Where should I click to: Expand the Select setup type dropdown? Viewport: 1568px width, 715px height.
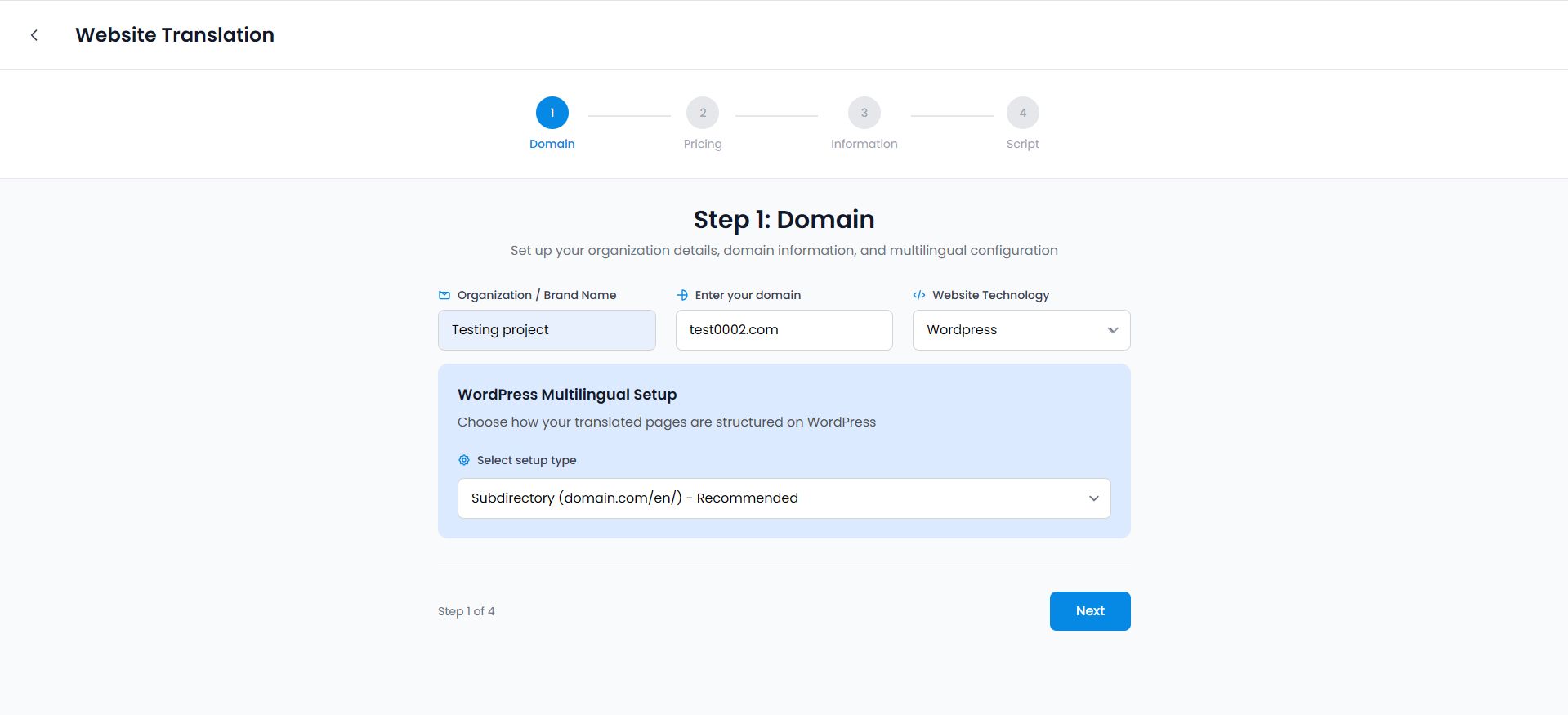[x=784, y=498]
